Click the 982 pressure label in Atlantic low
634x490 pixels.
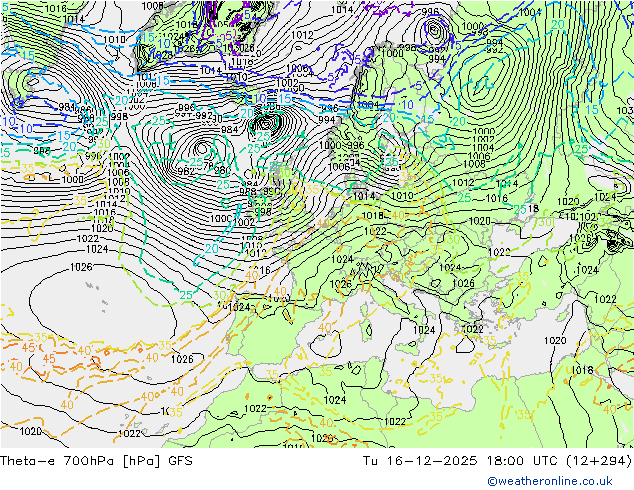click(186, 171)
